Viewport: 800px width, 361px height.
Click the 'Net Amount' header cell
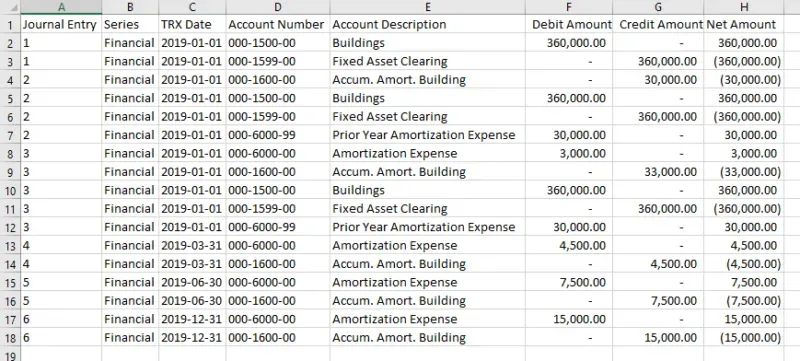pos(744,24)
